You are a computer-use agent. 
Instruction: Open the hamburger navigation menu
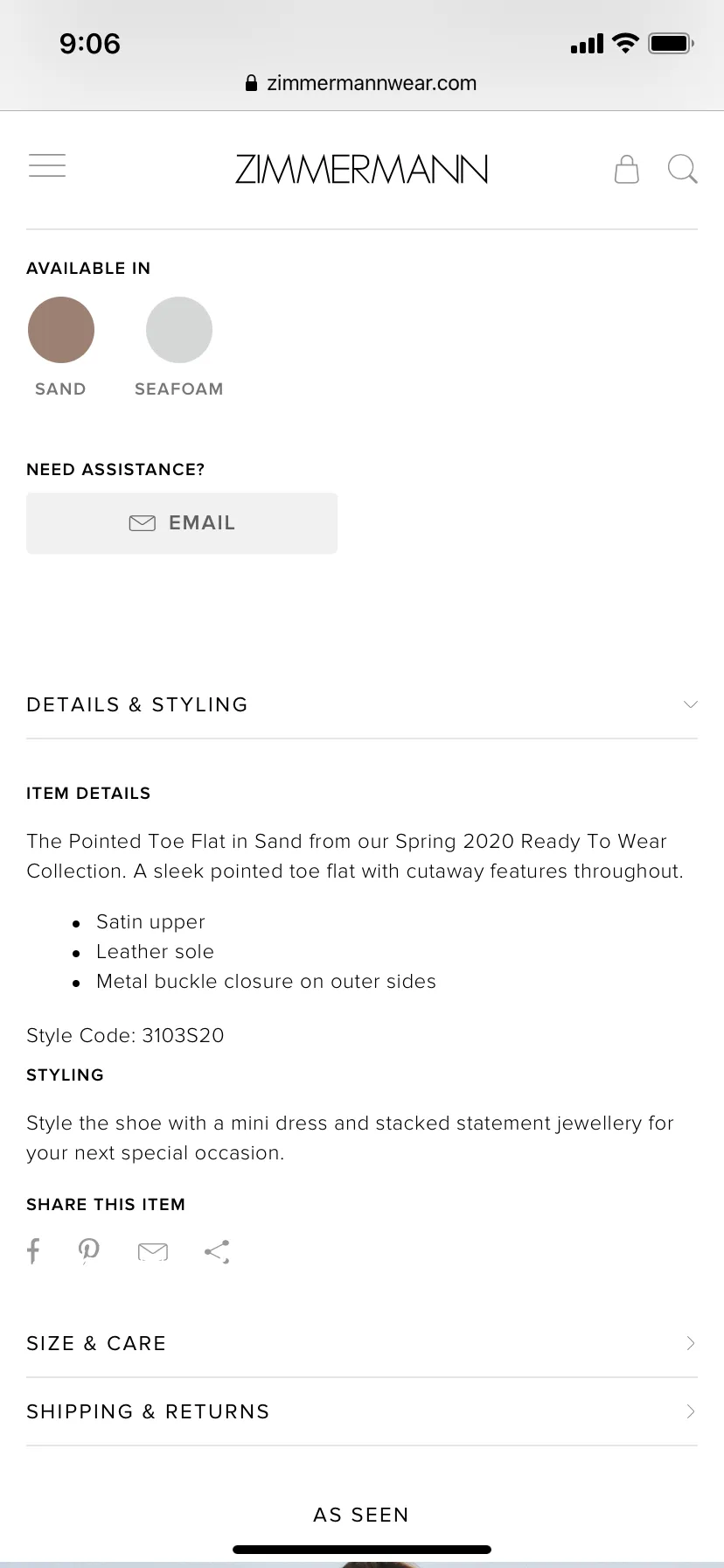tap(47, 165)
